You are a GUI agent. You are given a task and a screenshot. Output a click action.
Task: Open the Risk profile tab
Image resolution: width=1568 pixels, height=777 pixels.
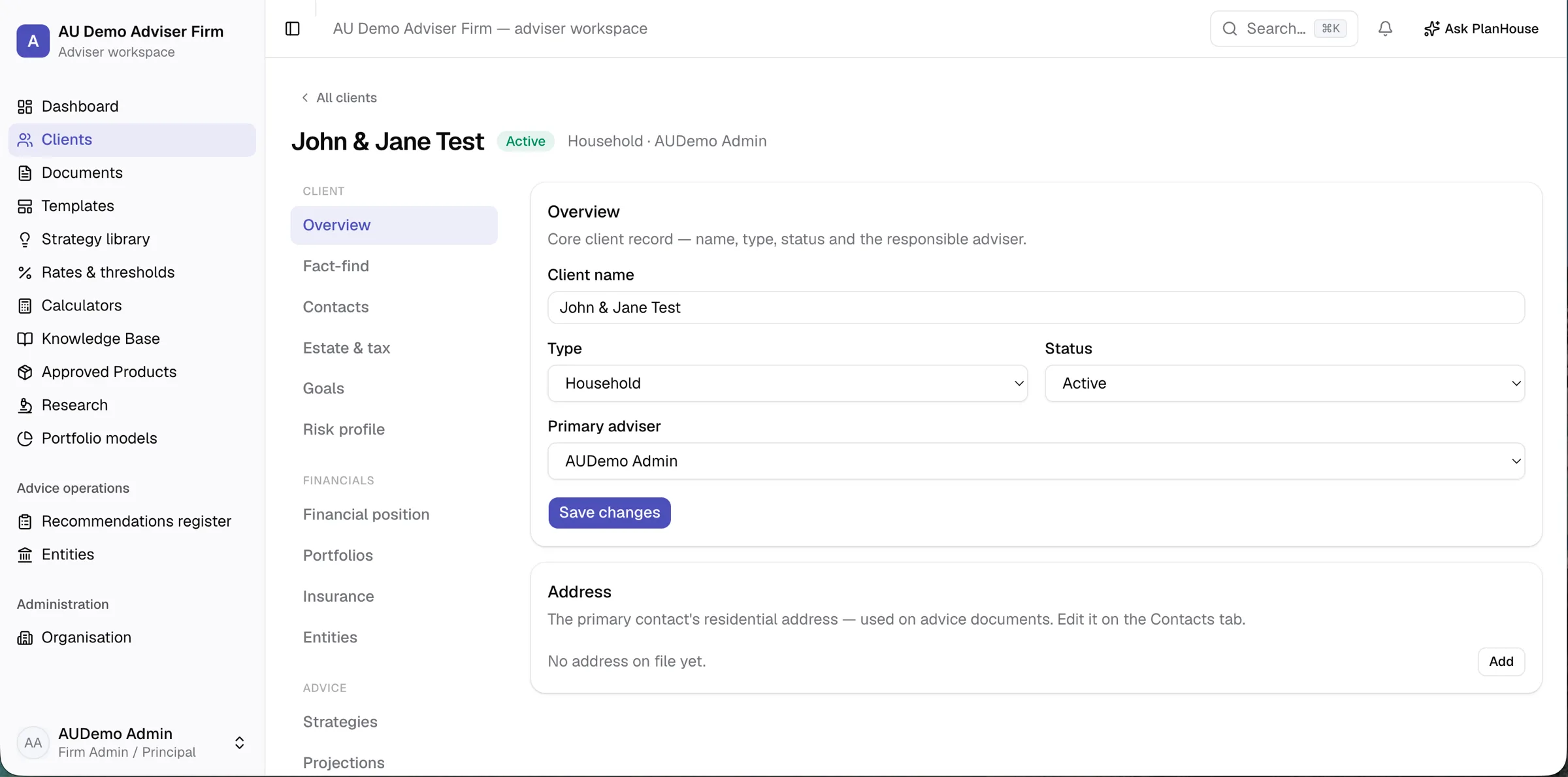click(394, 430)
